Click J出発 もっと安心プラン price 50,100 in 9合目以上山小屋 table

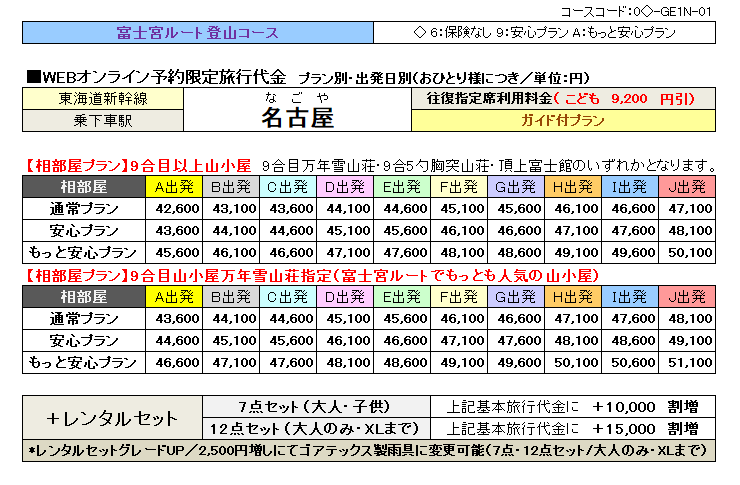(690, 252)
